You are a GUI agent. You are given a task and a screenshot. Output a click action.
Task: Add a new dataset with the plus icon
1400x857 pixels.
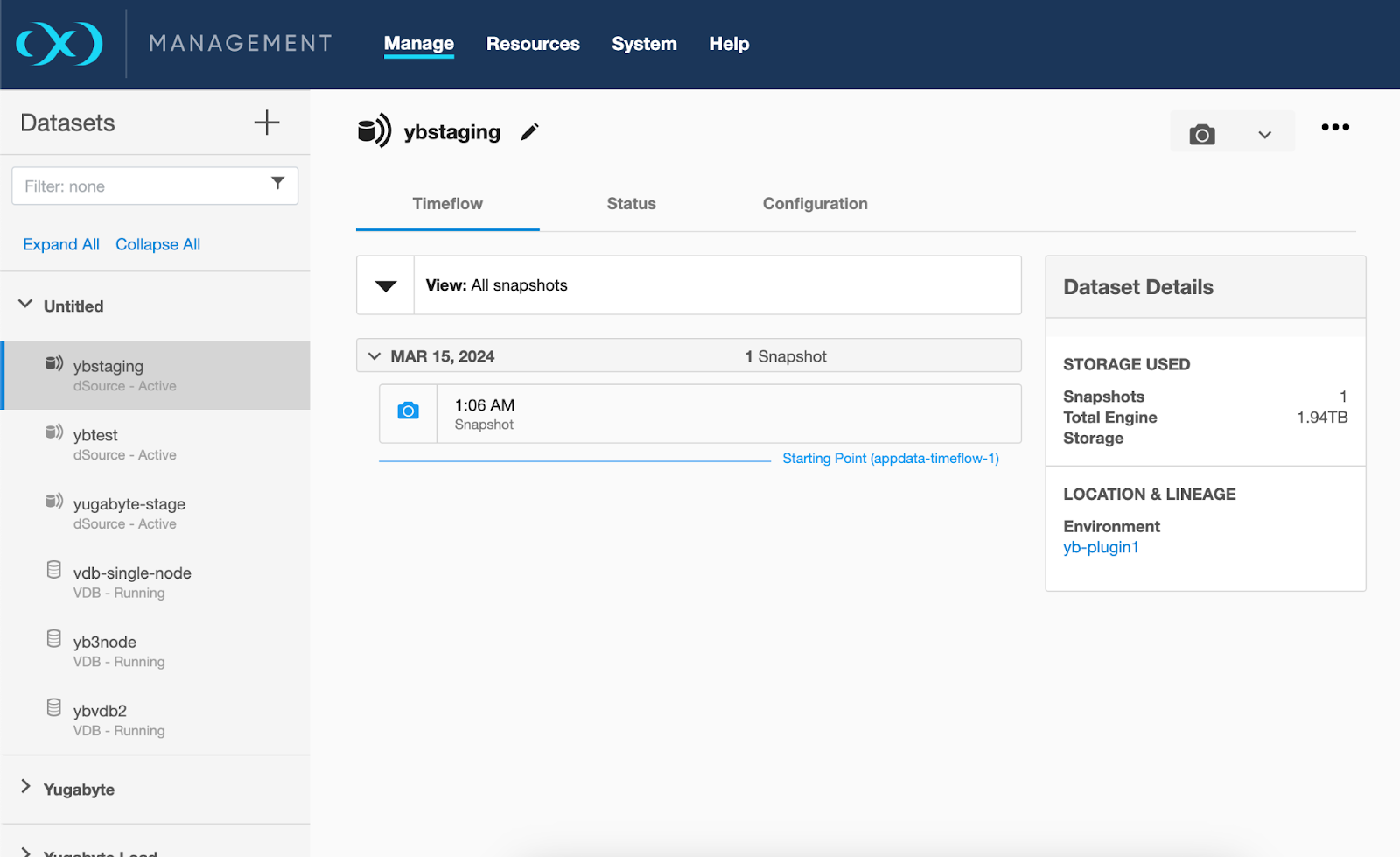[x=267, y=123]
